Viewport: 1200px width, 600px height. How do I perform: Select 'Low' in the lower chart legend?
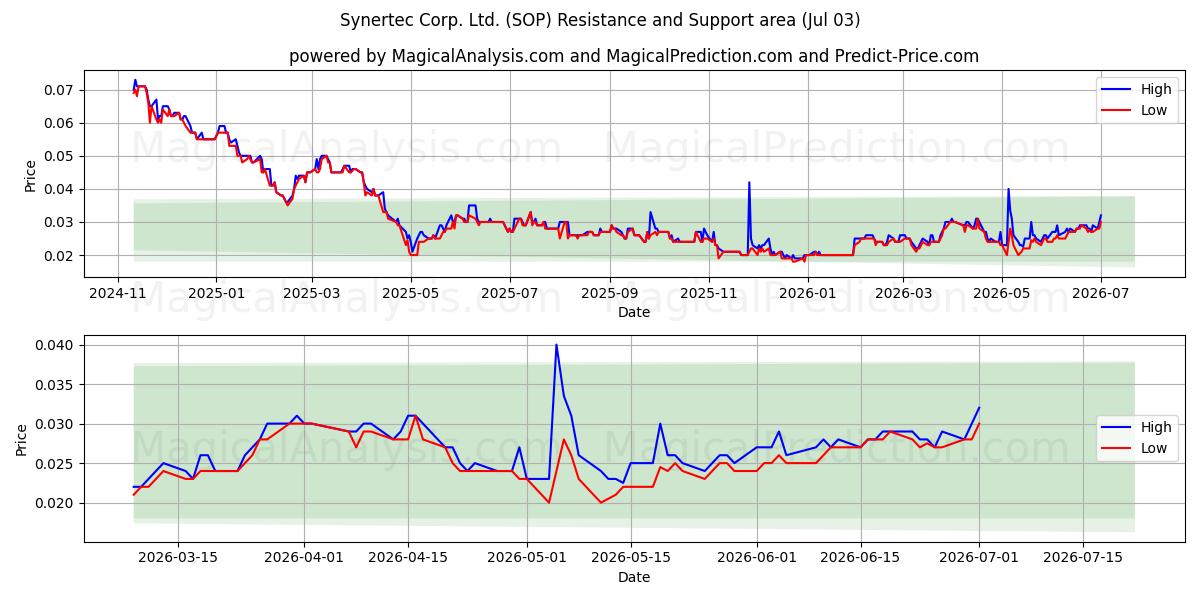[x=1154, y=448]
